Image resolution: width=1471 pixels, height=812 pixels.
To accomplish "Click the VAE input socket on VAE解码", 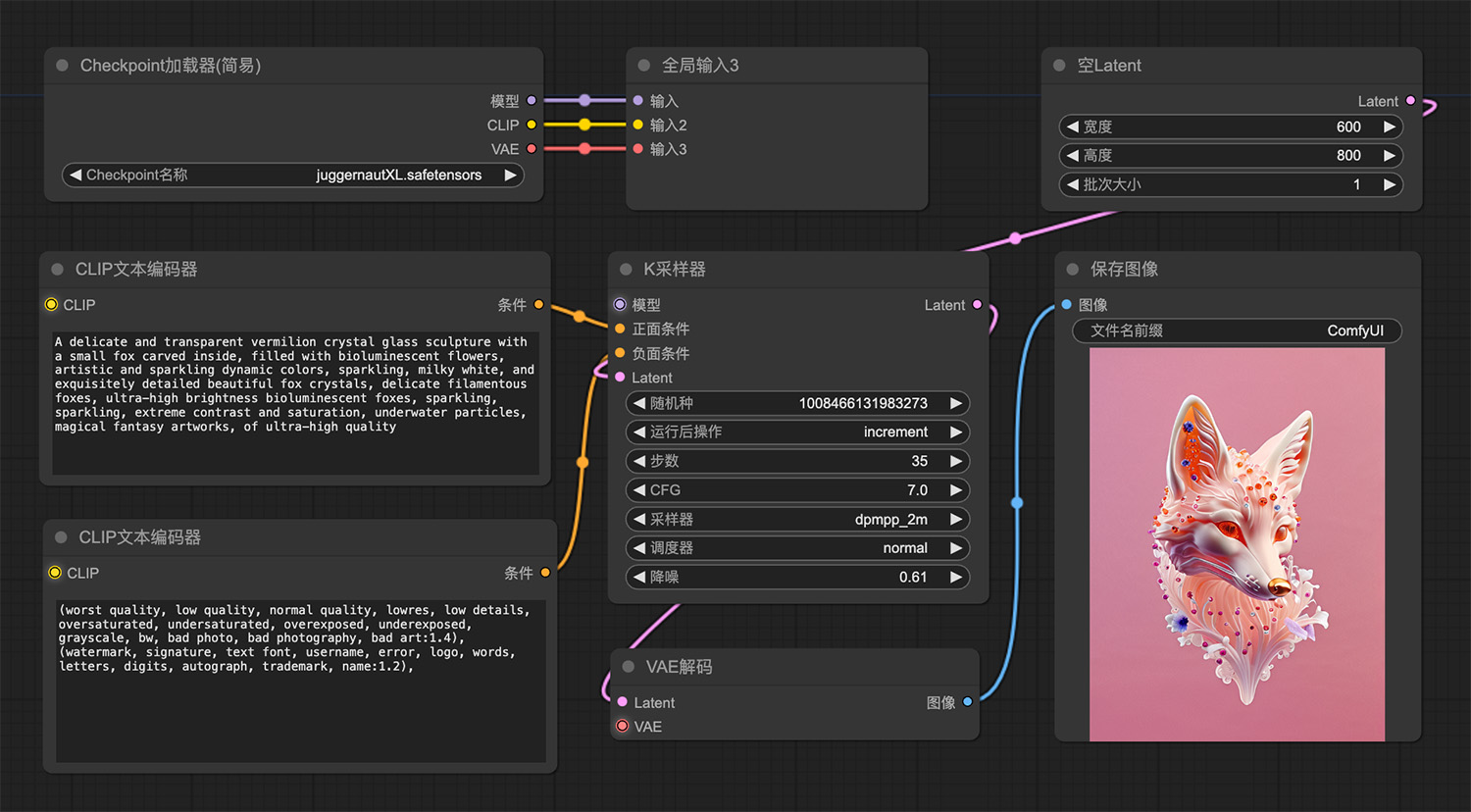I will [x=622, y=726].
